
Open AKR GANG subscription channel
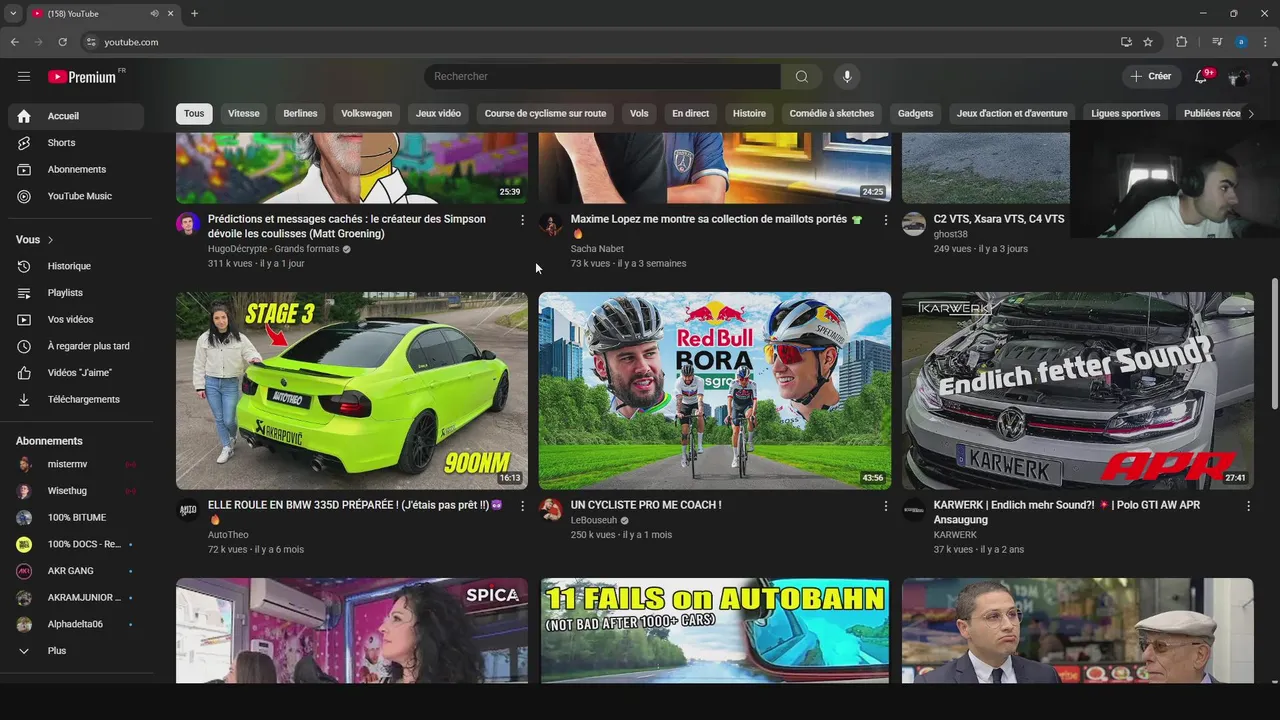tap(76, 571)
